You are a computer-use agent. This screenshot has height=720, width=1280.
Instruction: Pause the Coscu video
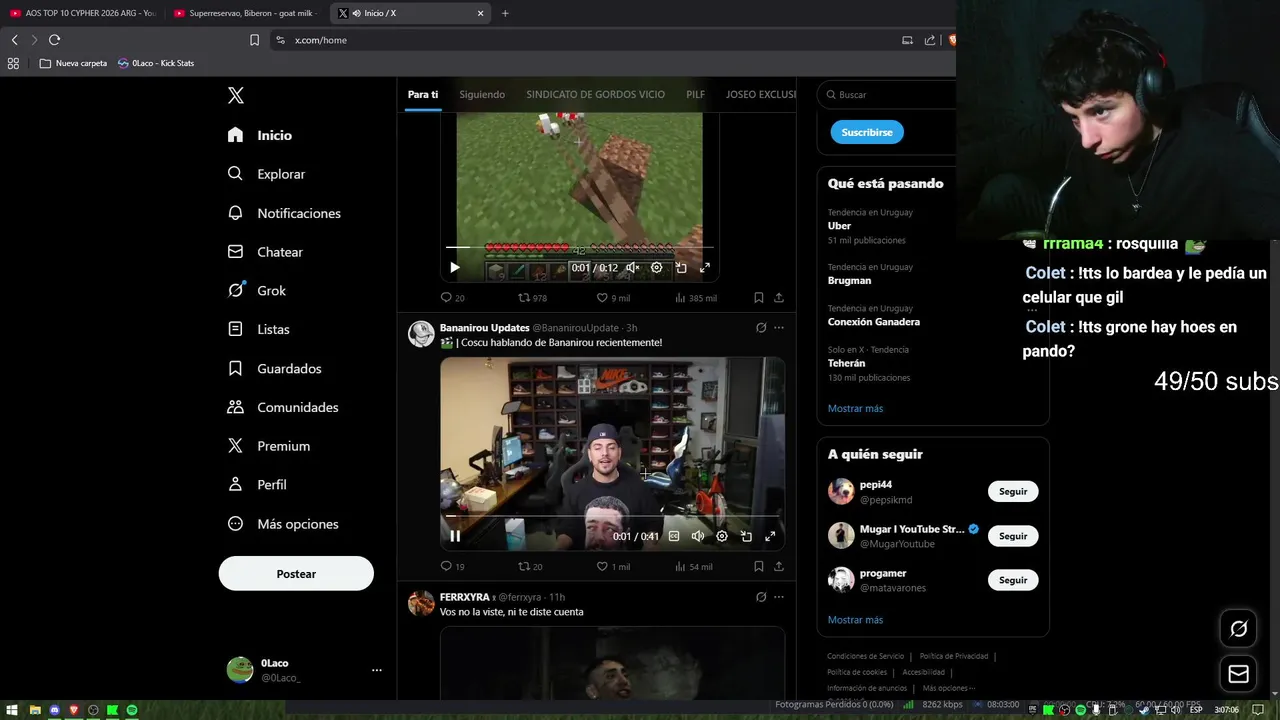[455, 536]
